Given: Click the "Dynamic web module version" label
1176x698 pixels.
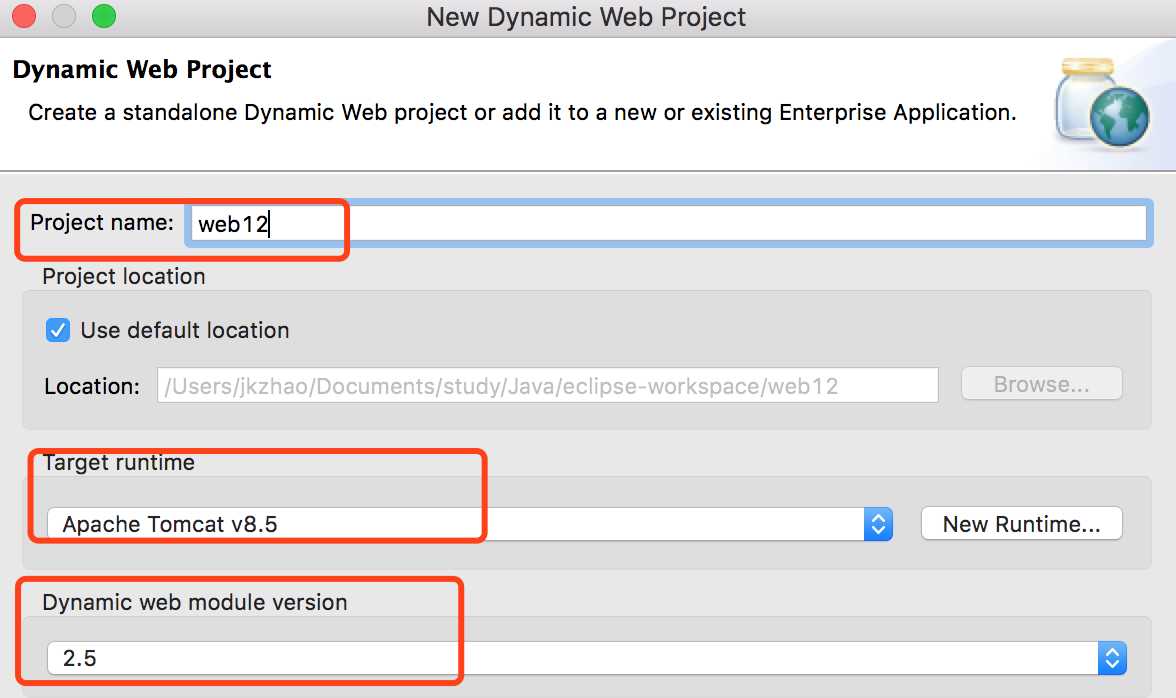Looking at the screenshot, I should [x=194, y=602].
